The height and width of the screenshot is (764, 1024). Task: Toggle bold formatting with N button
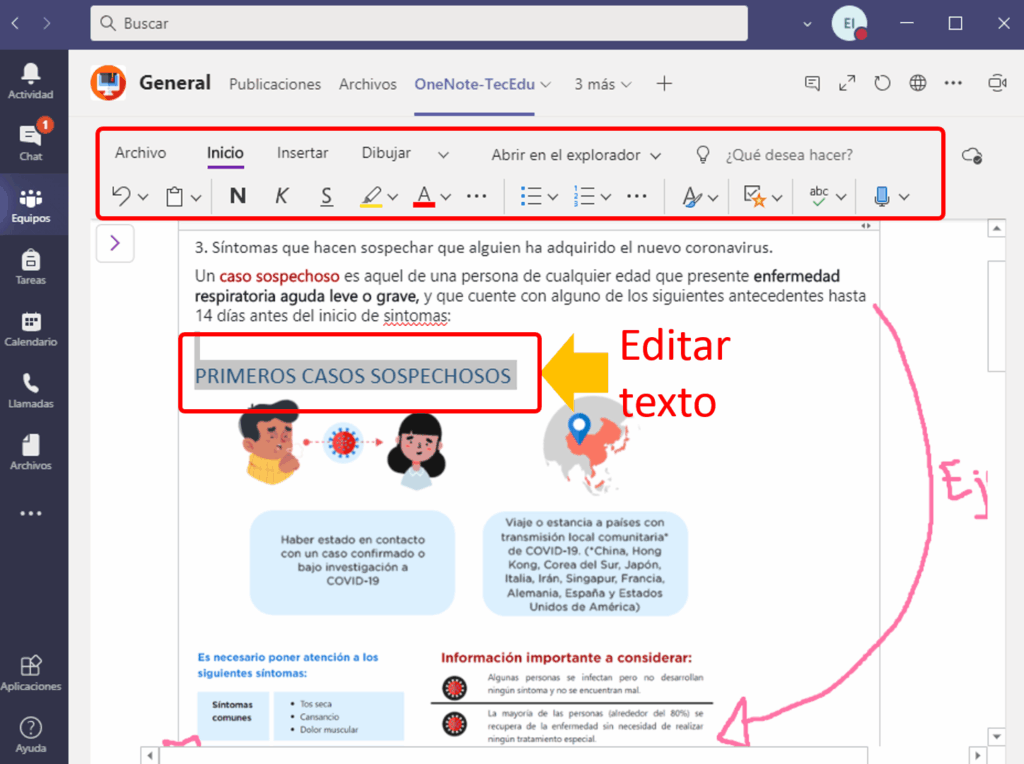(x=237, y=196)
